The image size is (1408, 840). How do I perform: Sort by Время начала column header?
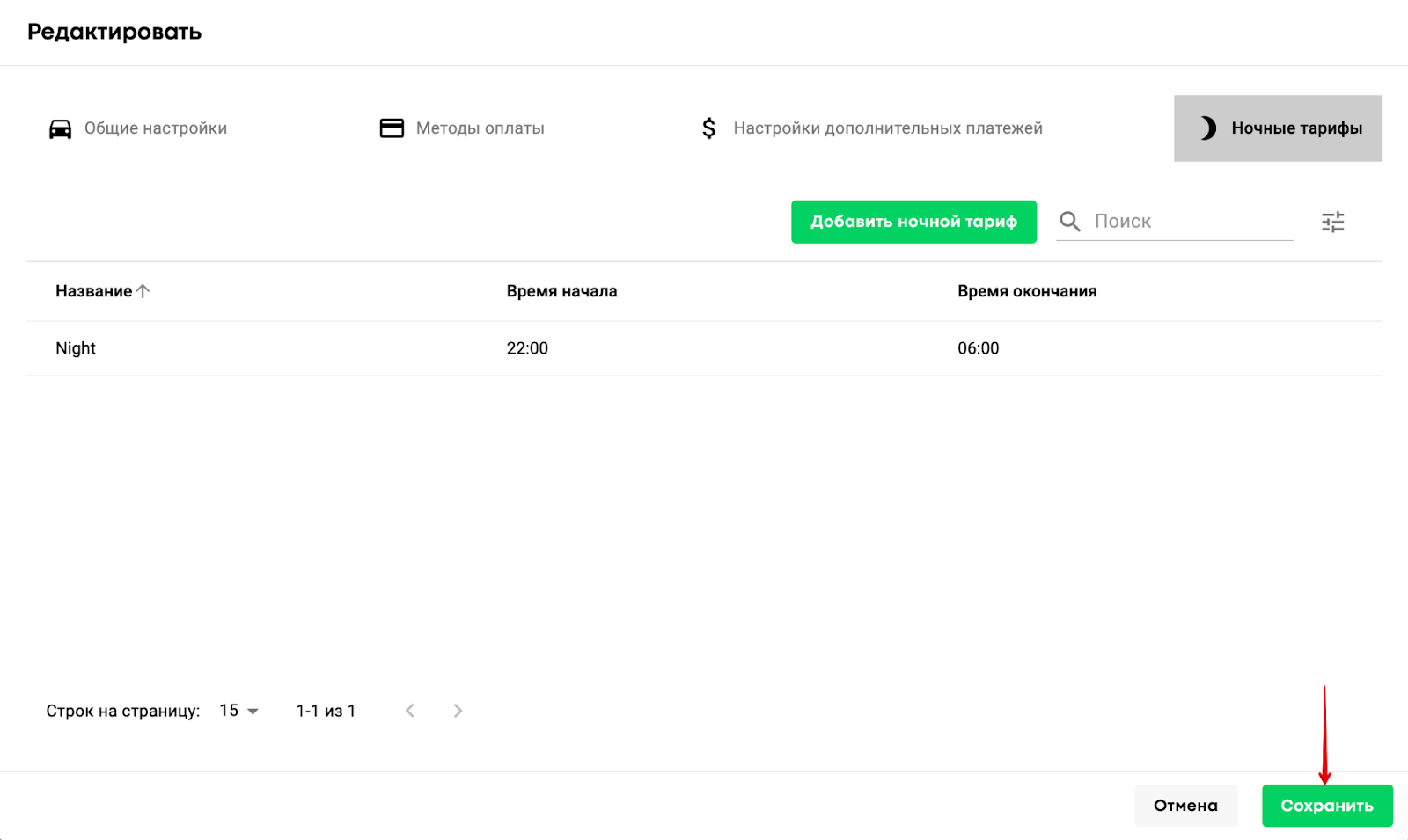pyautogui.click(x=561, y=291)
